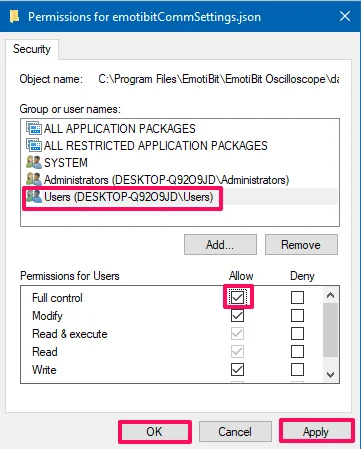Enable Deny for Read & execute
The image size is (361, 449).
click(x=297, y=333)
